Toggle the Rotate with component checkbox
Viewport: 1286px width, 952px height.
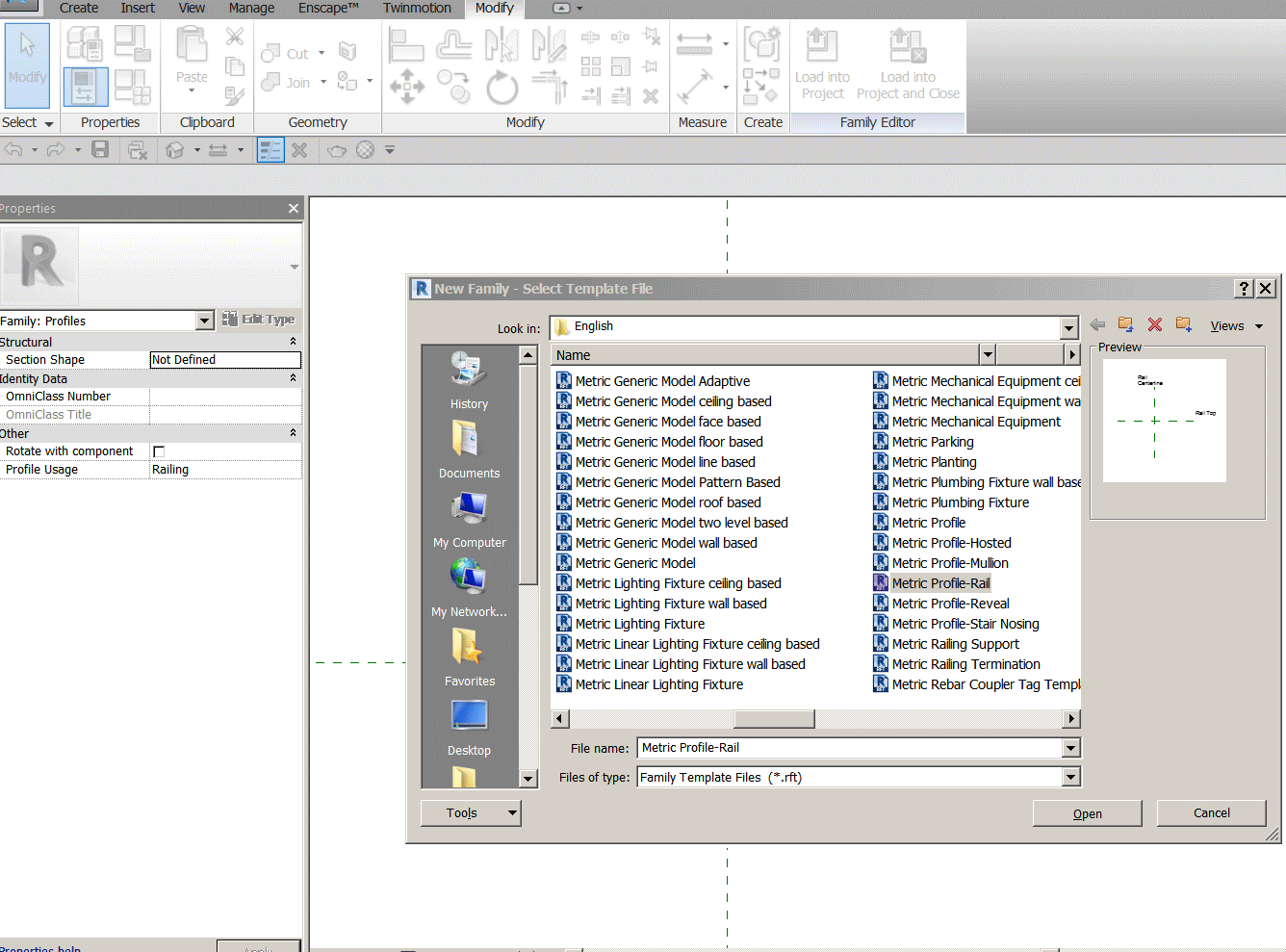point(159,450)
